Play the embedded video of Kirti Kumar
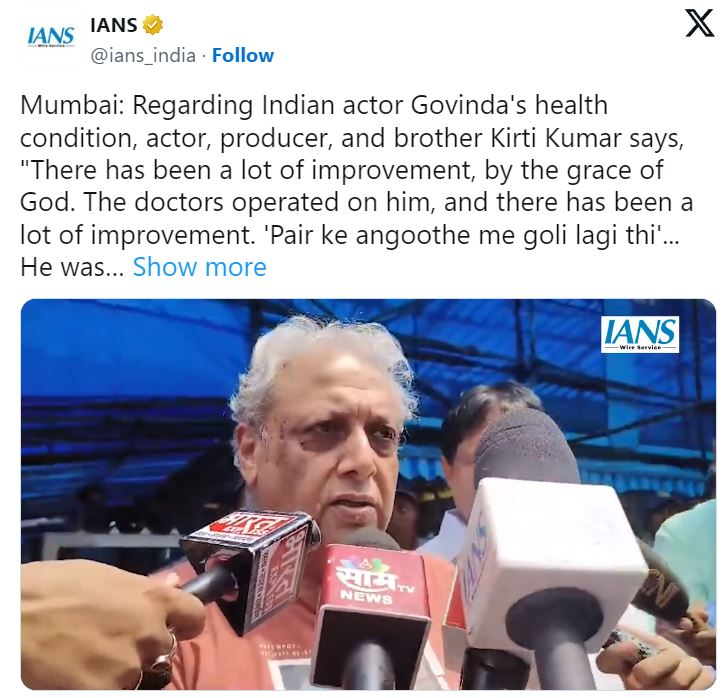This screenshot has width=724, height=698. [368, 494]
